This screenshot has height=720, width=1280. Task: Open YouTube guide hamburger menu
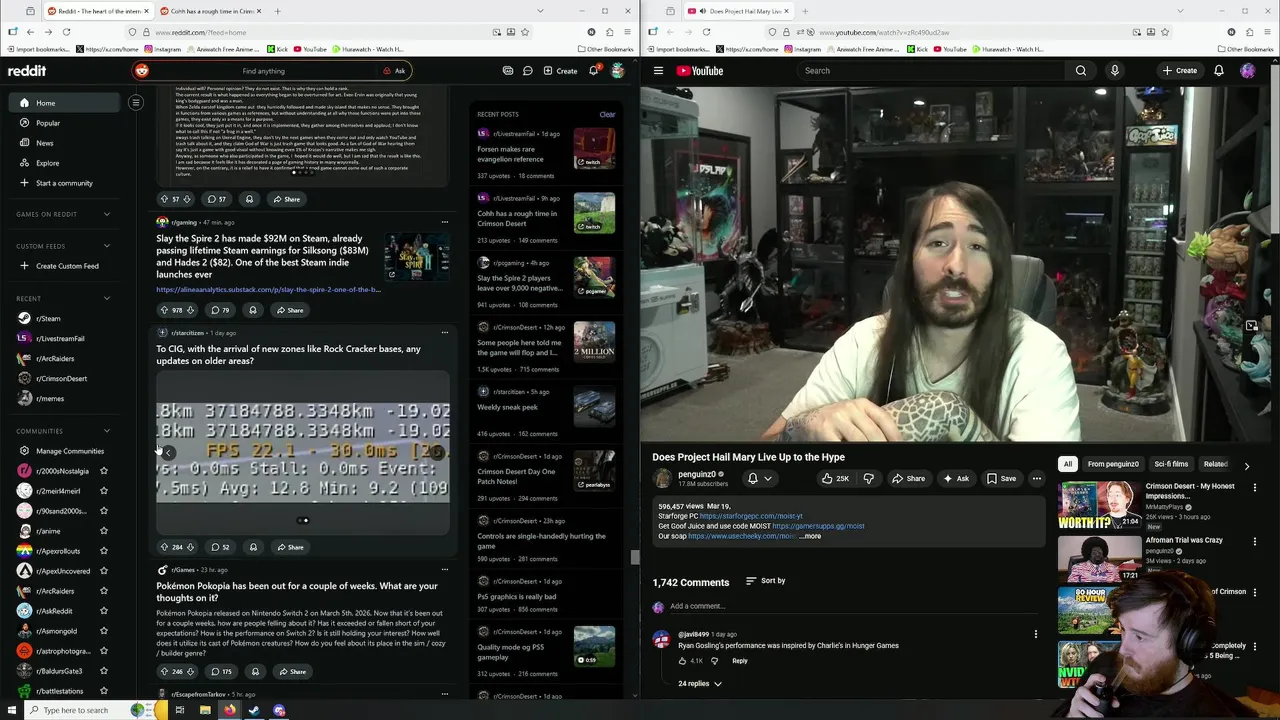(x=658, y=70)
